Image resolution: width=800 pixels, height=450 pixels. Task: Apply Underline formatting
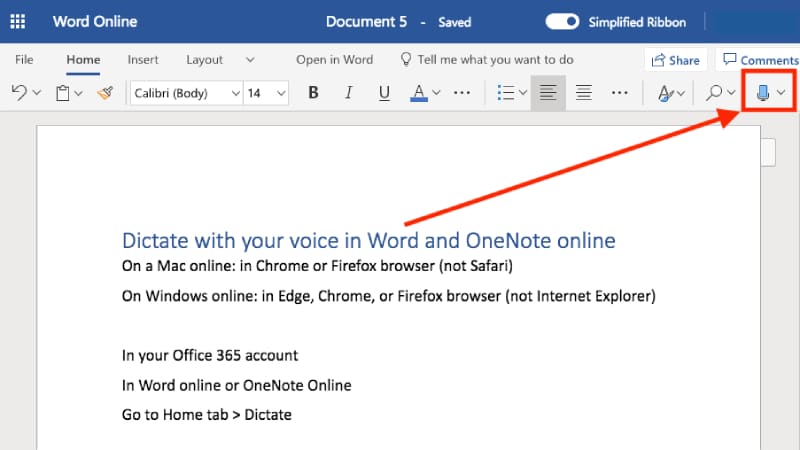coord(384,93)
